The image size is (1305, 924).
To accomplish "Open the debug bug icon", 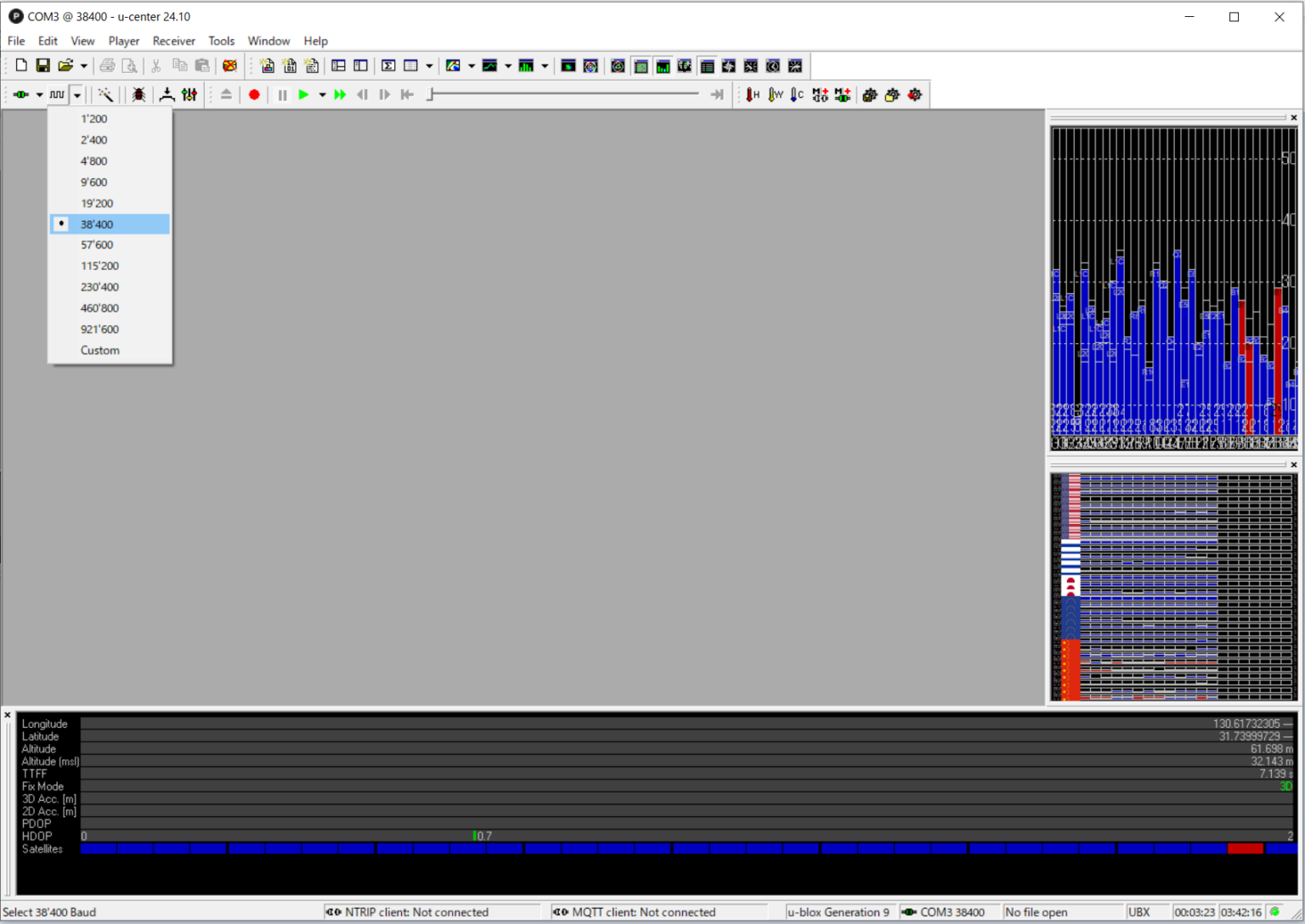I will pos(138,95).
